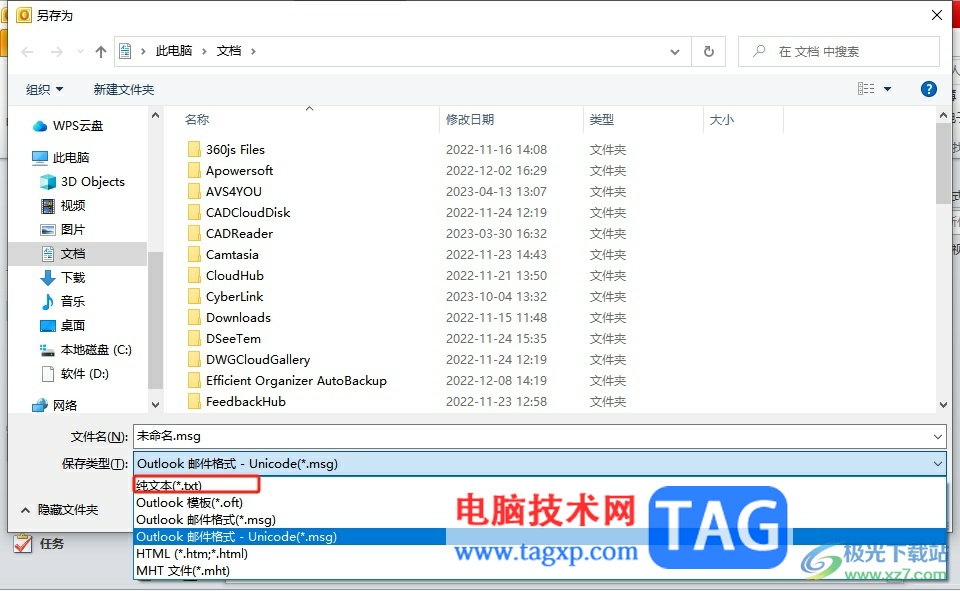
Task: Open file name history dropdown arrow
Action: click(937, 436)
